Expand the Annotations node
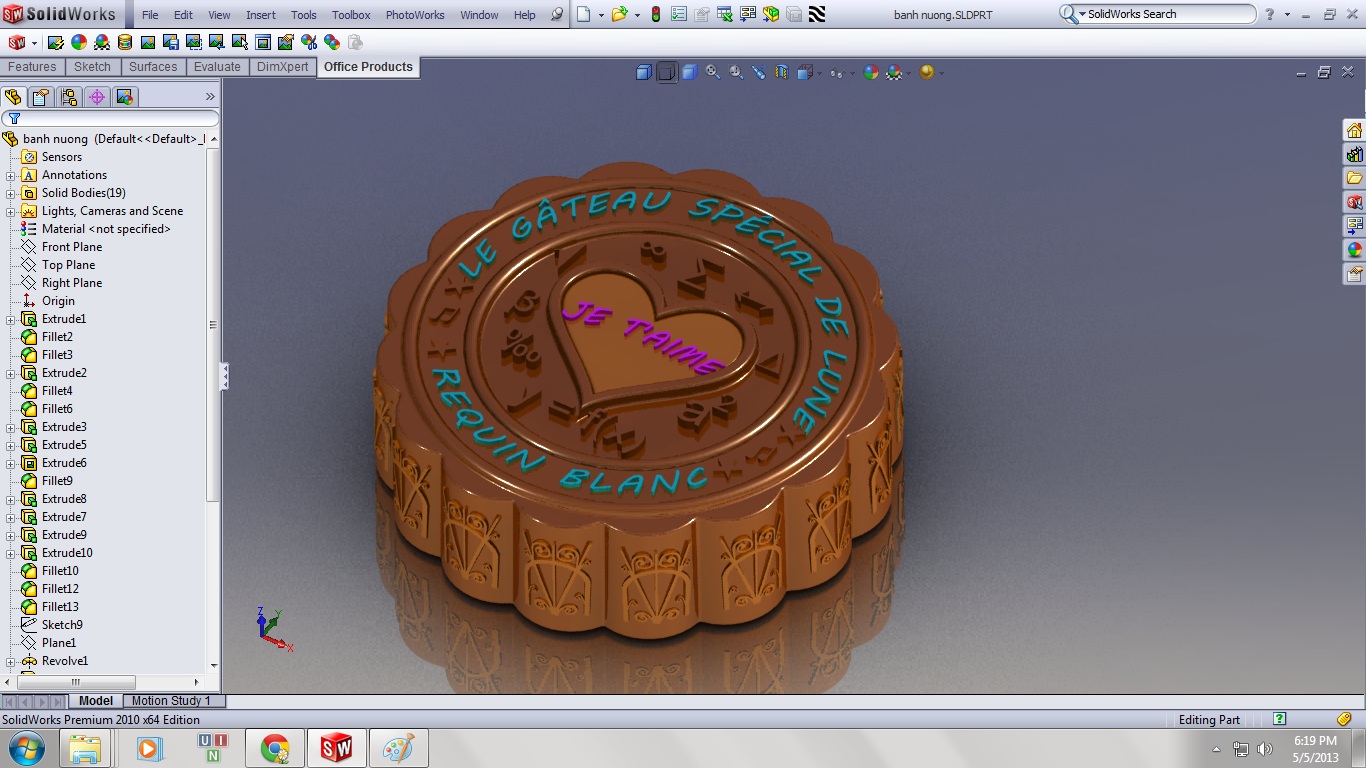The width and height of the screenshot is (1366, 768). click(x=11, y=175)
